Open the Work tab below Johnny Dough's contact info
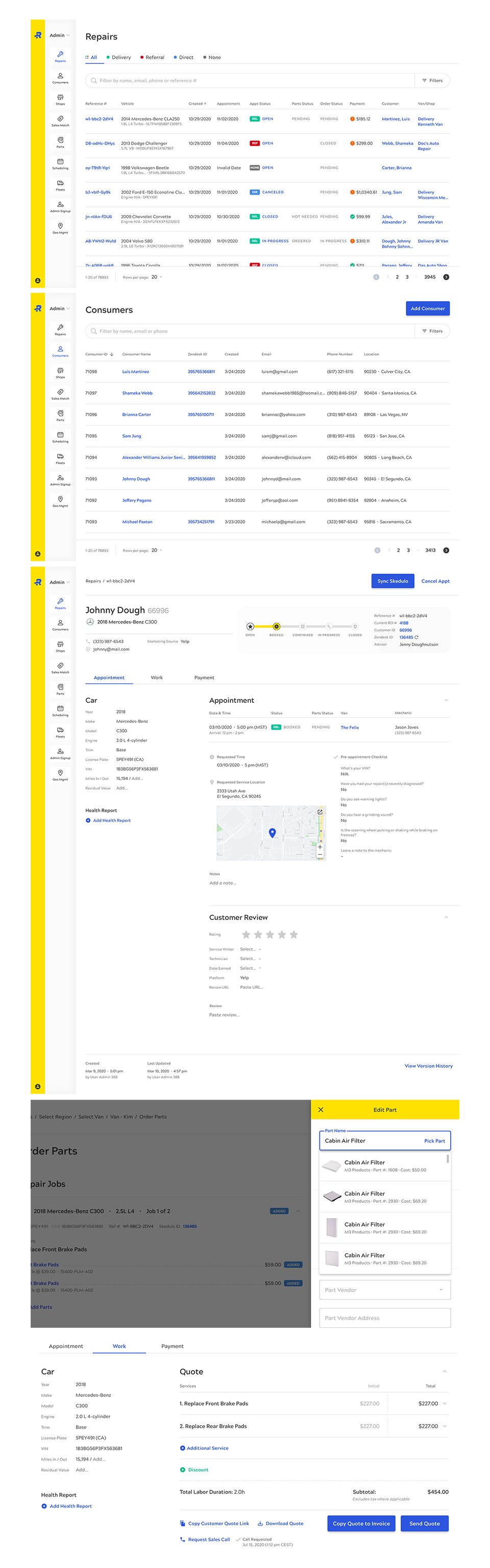This screenshot has width=490, height=1568. pyautogui.click(x=156, y=677)
